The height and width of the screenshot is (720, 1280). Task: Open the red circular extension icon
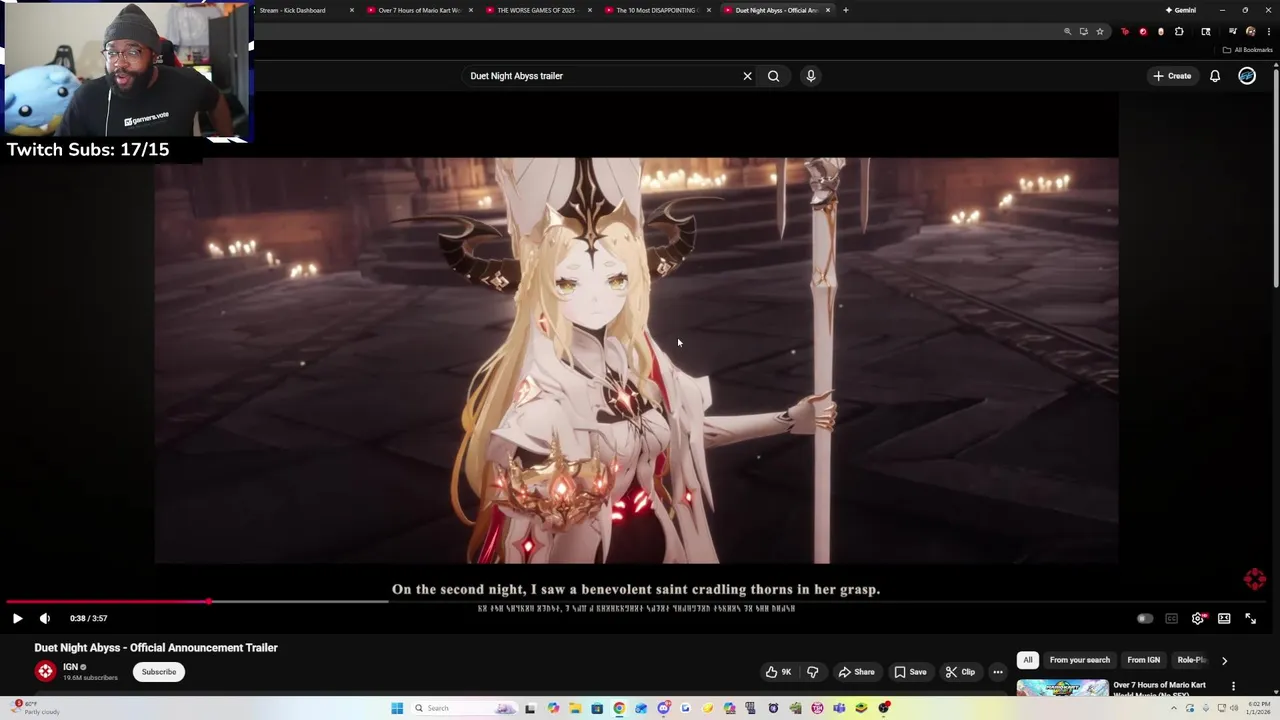coord(1143,31)
